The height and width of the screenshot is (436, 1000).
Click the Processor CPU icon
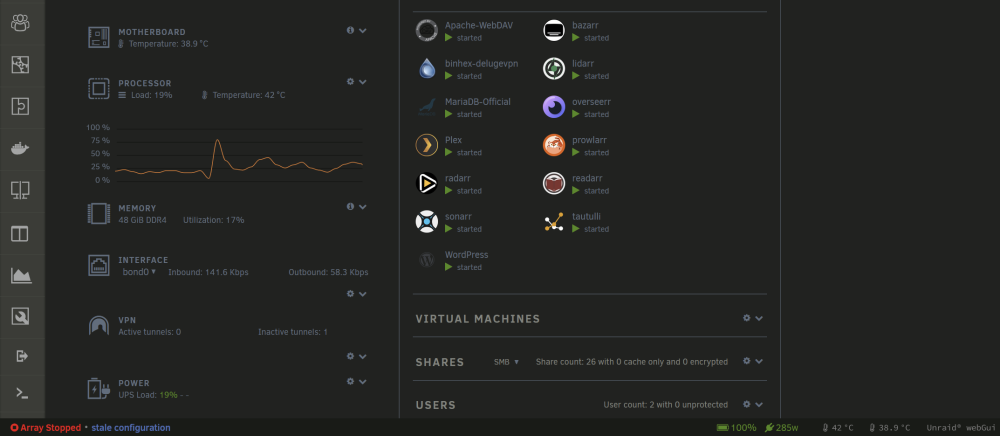tap(99, 89)
